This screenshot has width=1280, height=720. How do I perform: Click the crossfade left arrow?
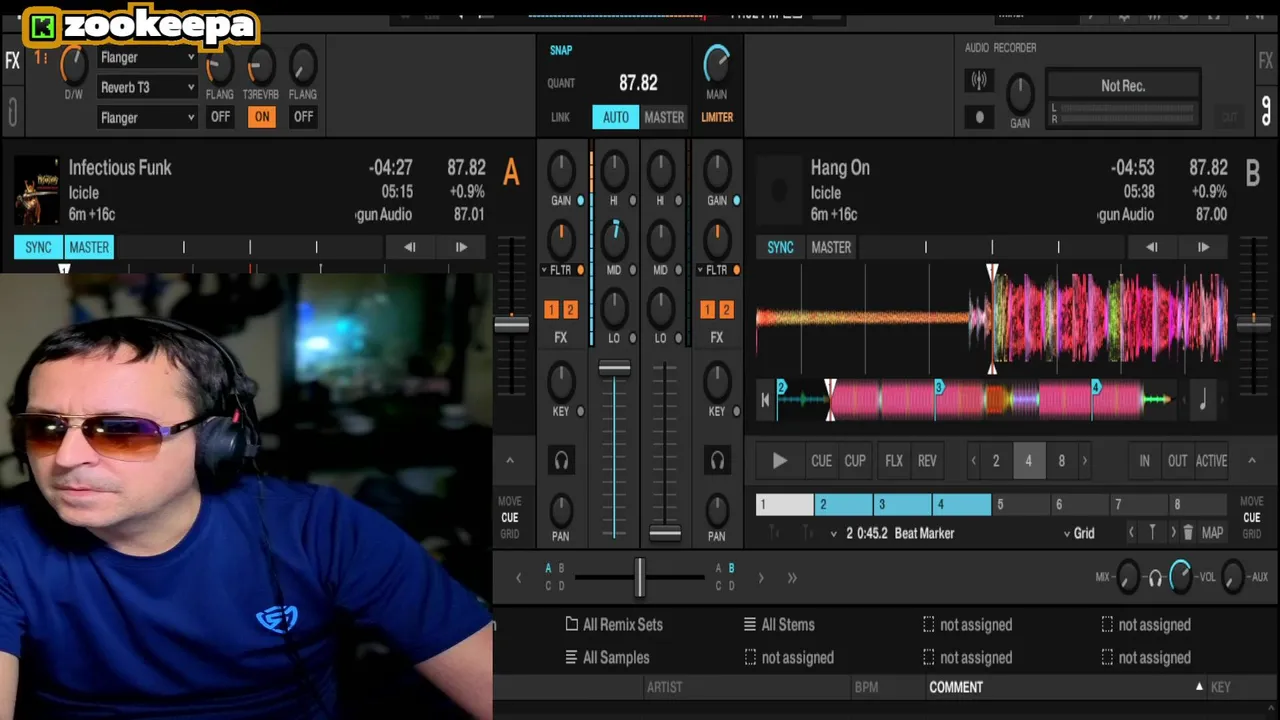pyautogui.click(x=518, y=578)
